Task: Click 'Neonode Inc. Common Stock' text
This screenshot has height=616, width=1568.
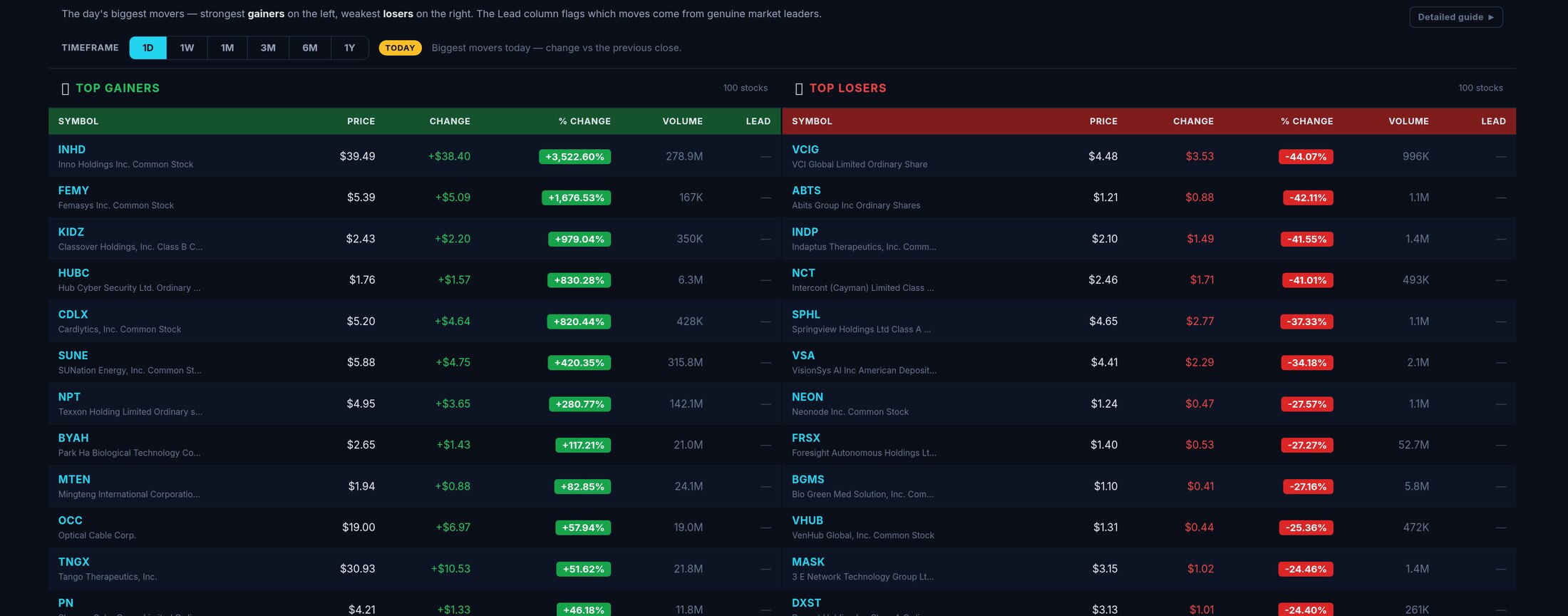Action: (850, 412)
